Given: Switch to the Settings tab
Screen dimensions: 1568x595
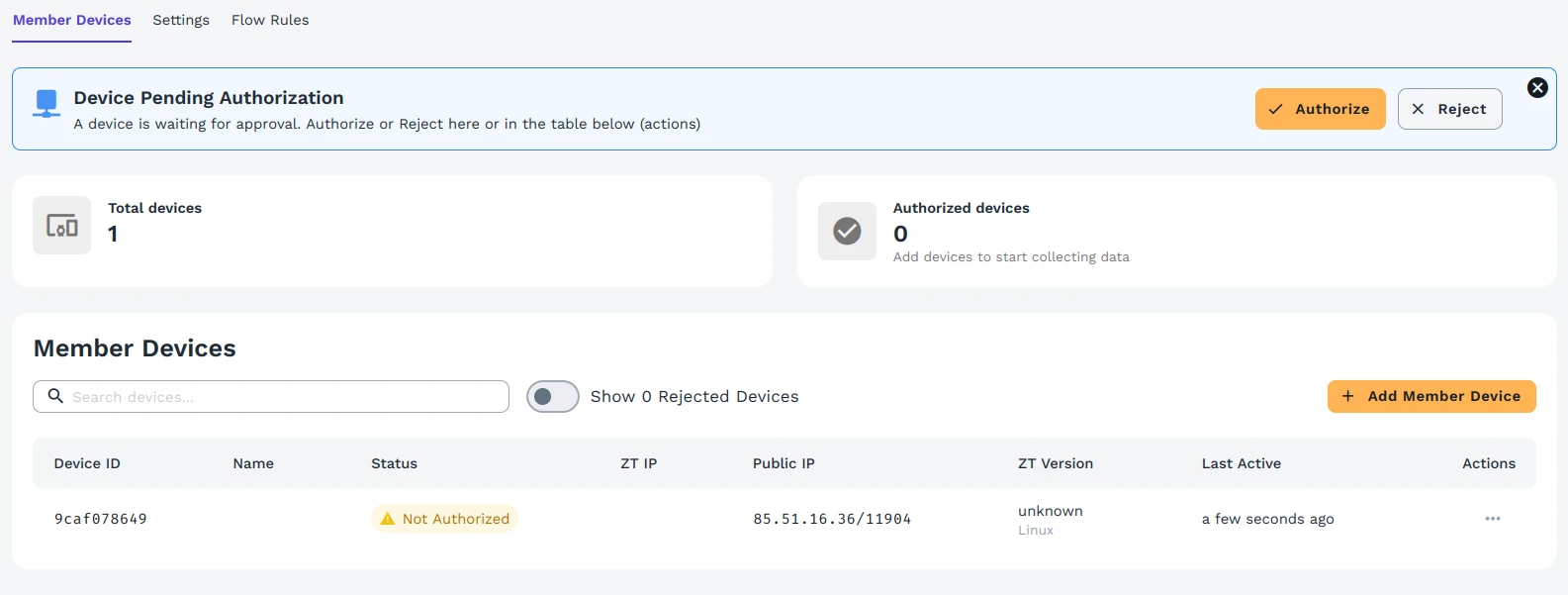Looking at the screenshot, I should point(181,20).
